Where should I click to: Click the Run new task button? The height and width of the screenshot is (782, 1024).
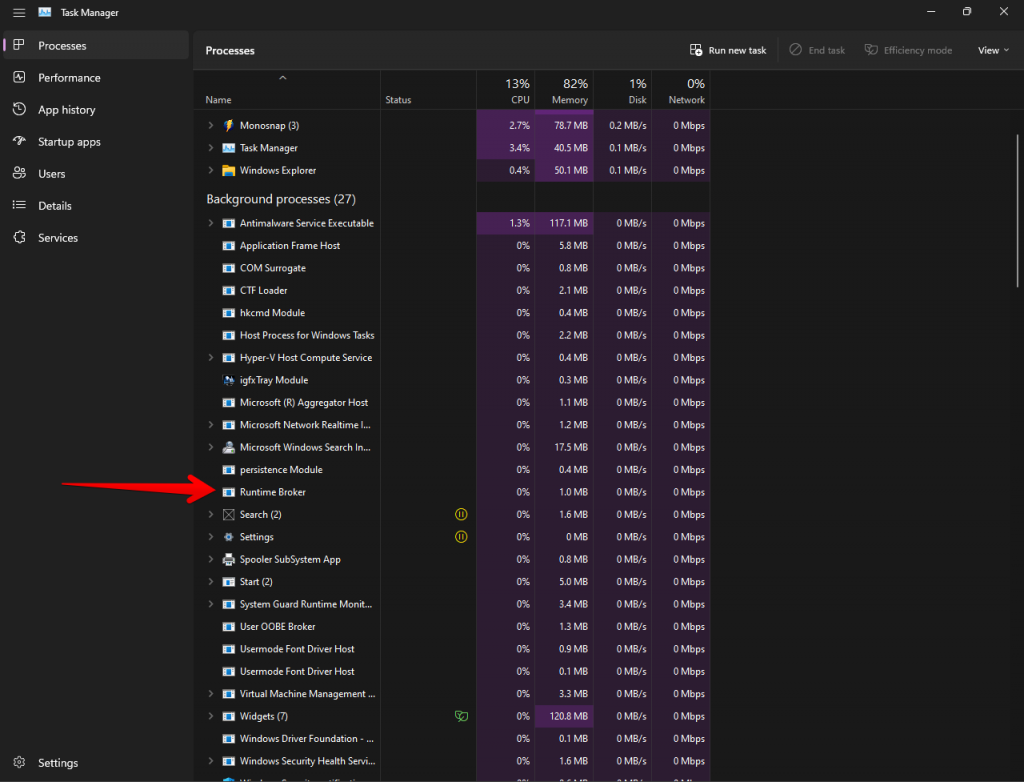(728, 50)
